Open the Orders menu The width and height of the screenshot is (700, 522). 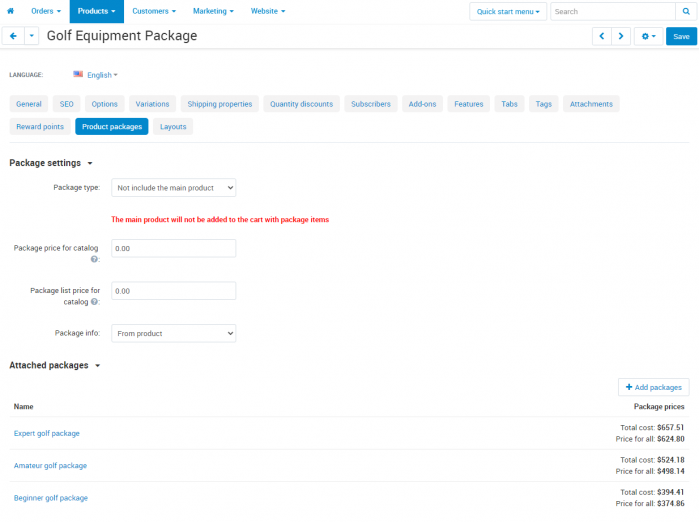[x=46, y=11]
